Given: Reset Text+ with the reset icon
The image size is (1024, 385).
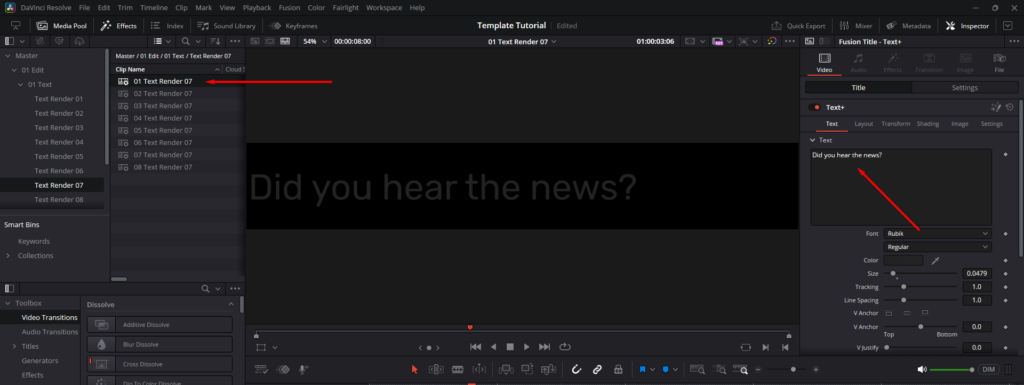Looking at the screenshot, I should (1010, 107).
